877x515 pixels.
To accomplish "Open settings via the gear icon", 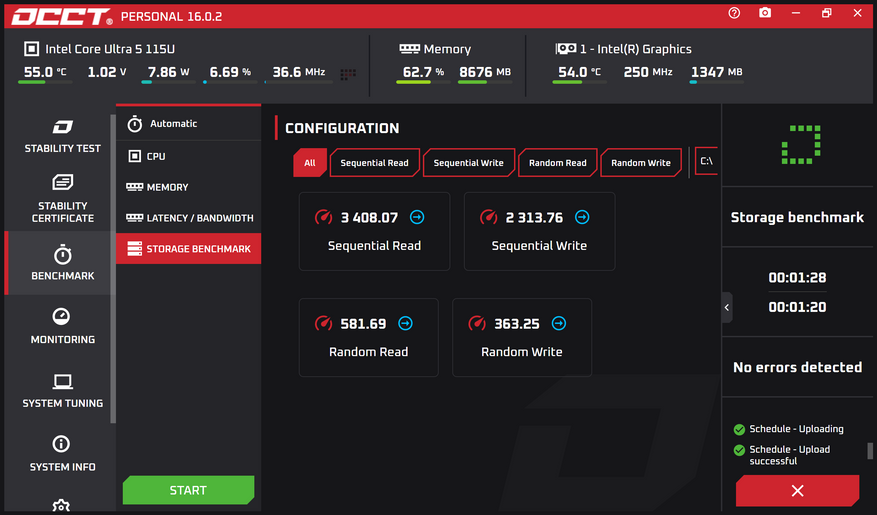I will coord(61,507).
